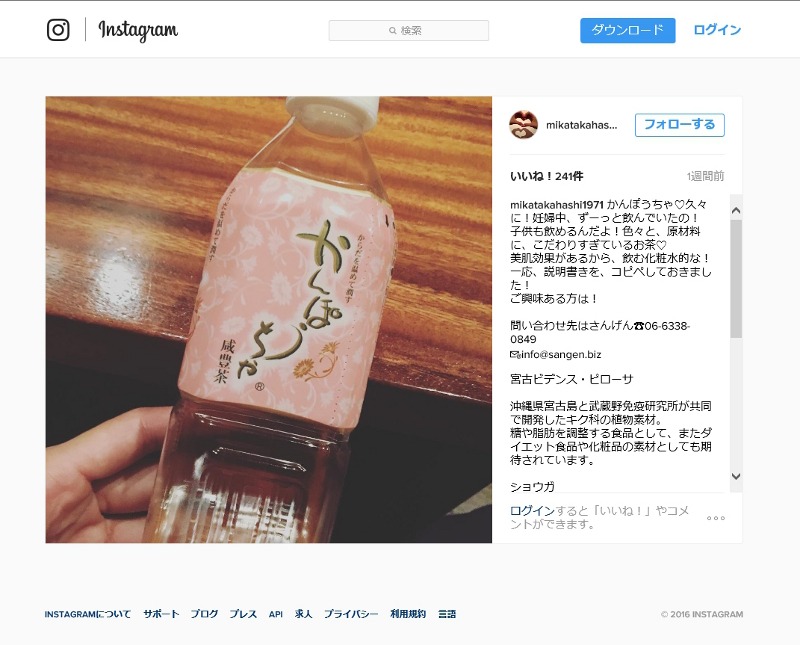800x645 pixels.
Task: Open the 利用規約 terms link
Action: point(408,614)
